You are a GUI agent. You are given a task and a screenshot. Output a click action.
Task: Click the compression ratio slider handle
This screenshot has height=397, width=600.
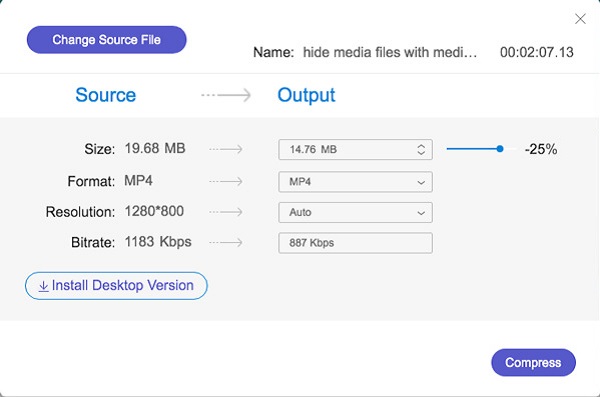pos(500,149)
